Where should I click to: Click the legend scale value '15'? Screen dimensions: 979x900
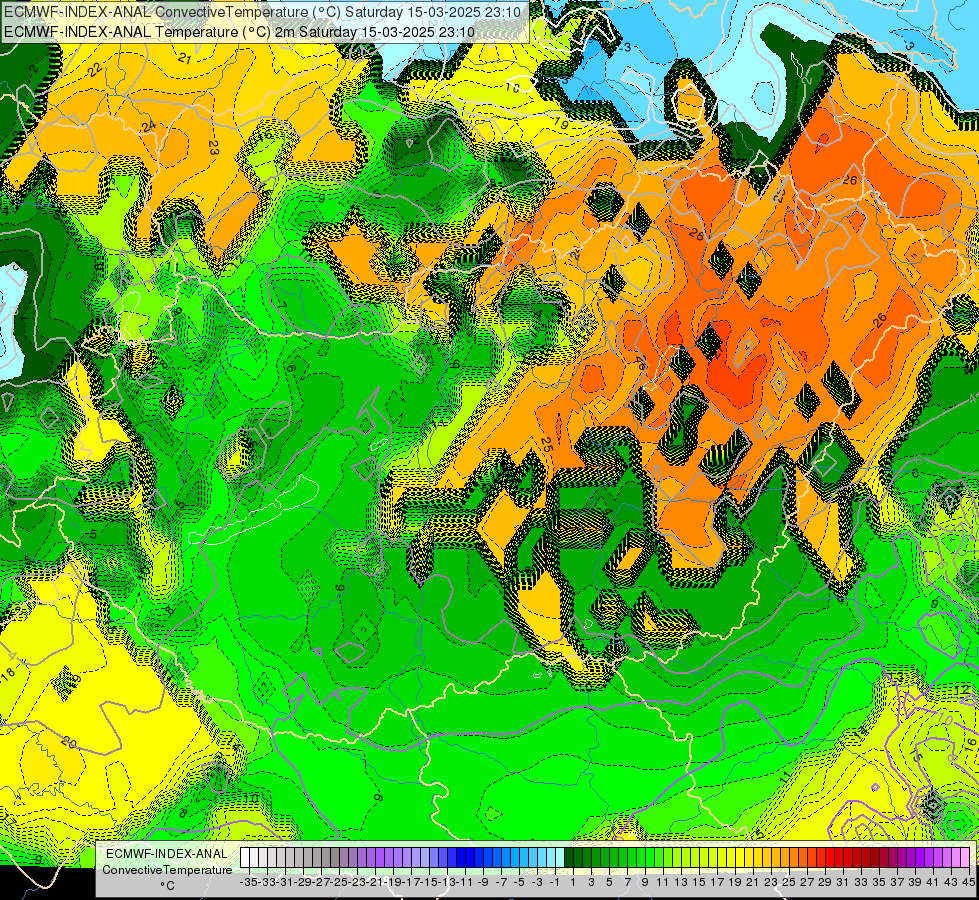click(x=699, y=882)
